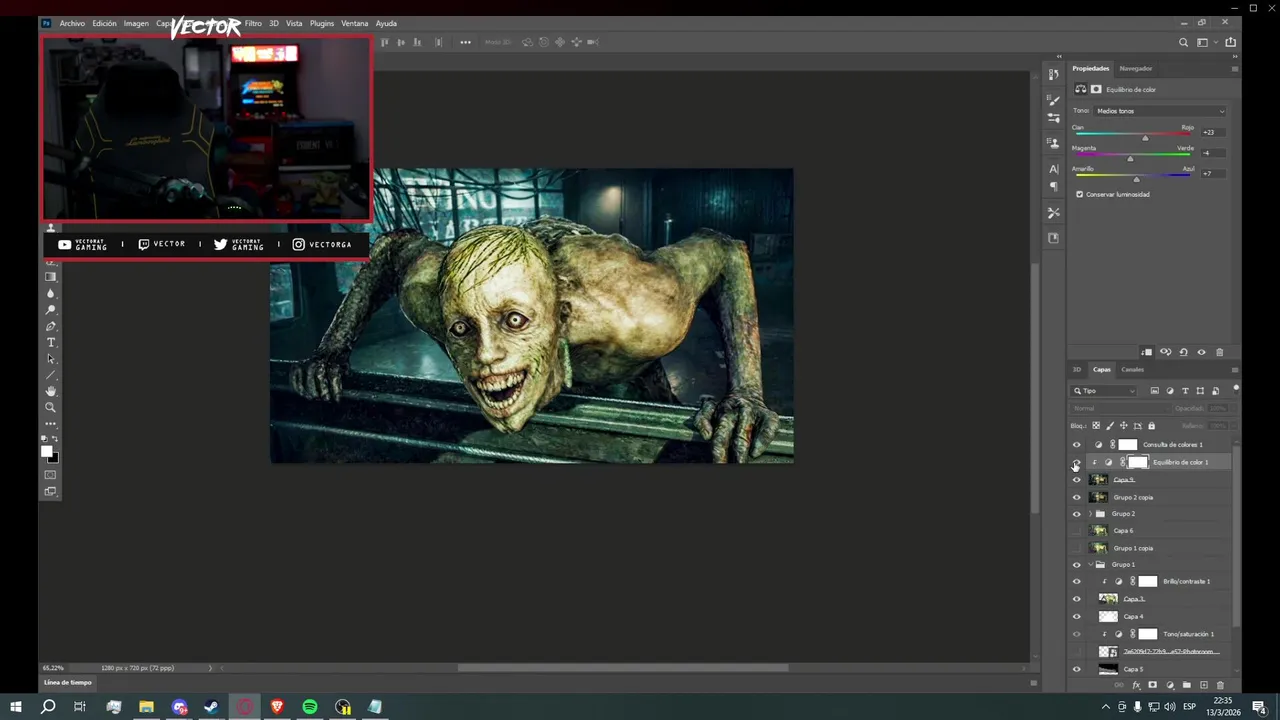Image resolution: width=1280 pixels, height=720 pixels.
Task: Select the Hand tool
Action: click(51, 391)
